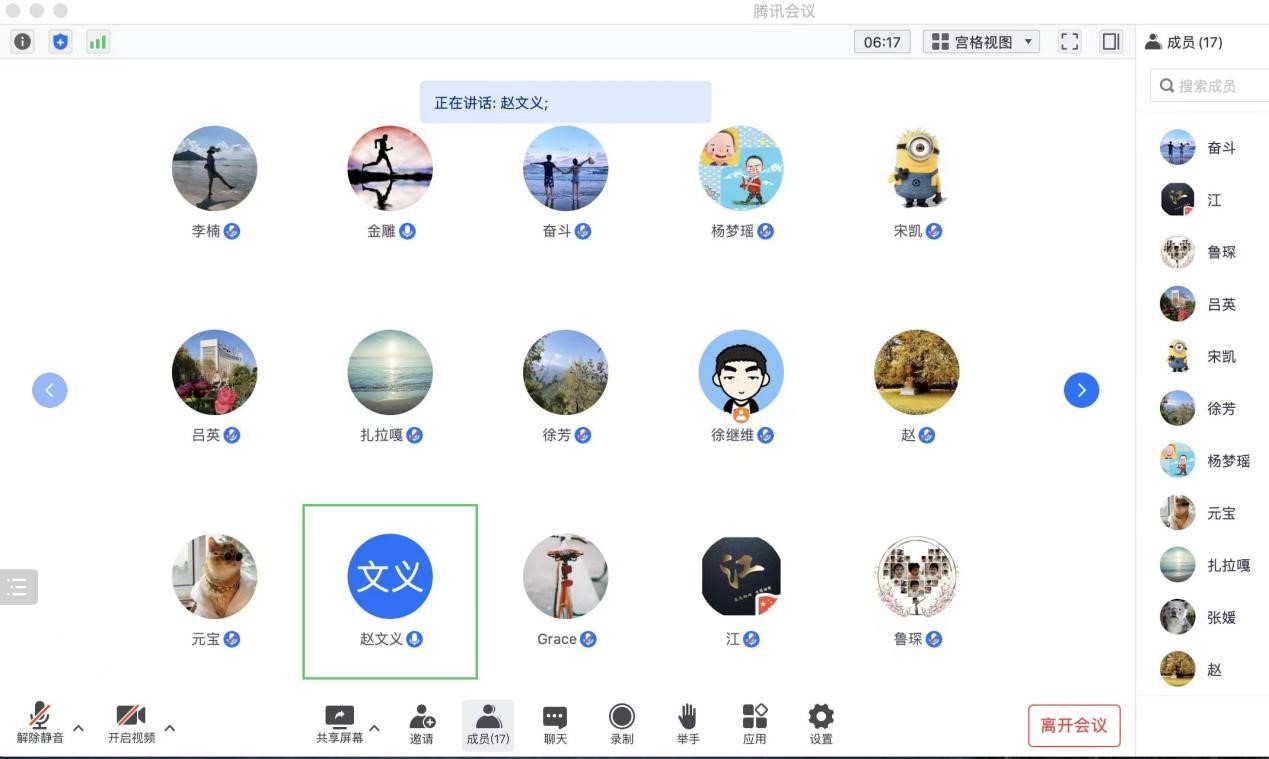
Task: Start recording with 录制 button
Action: click(622, 724)
